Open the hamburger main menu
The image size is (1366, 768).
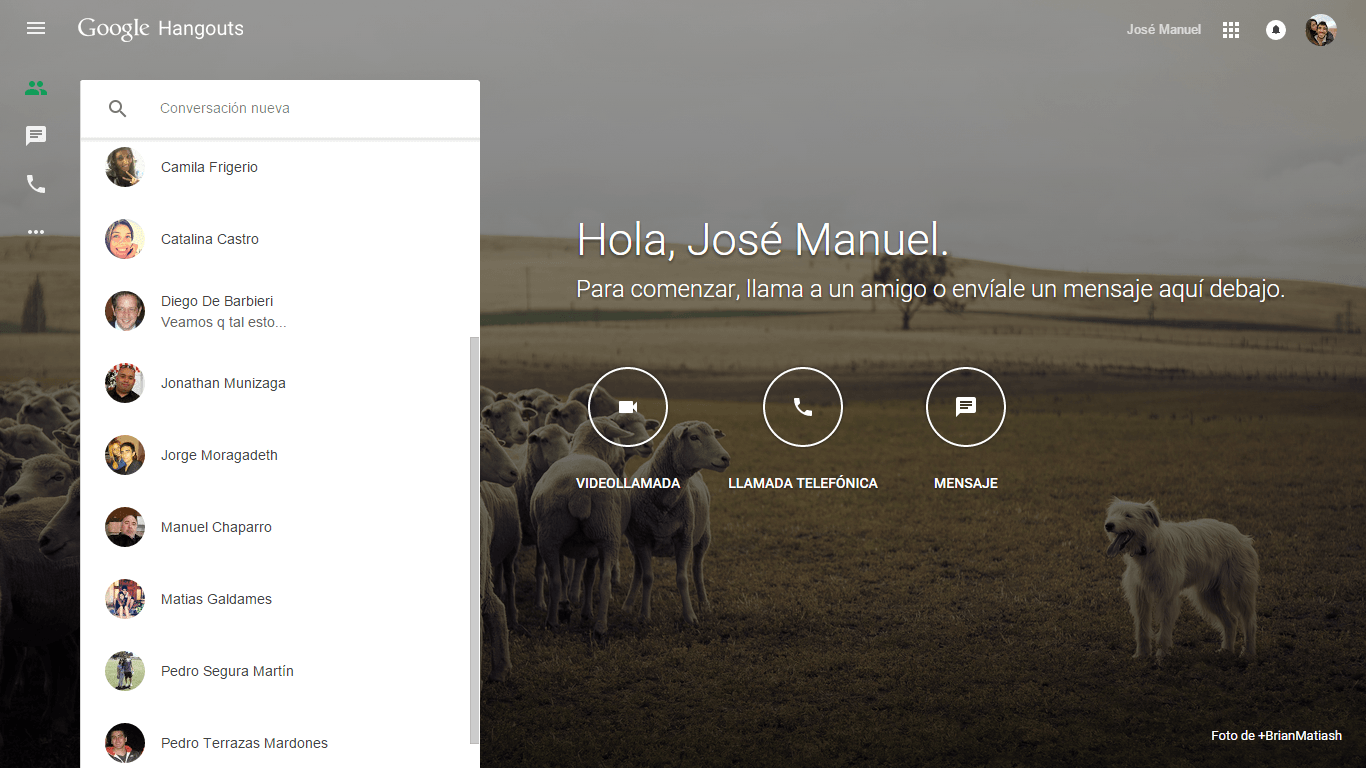(x=36, y=28)
